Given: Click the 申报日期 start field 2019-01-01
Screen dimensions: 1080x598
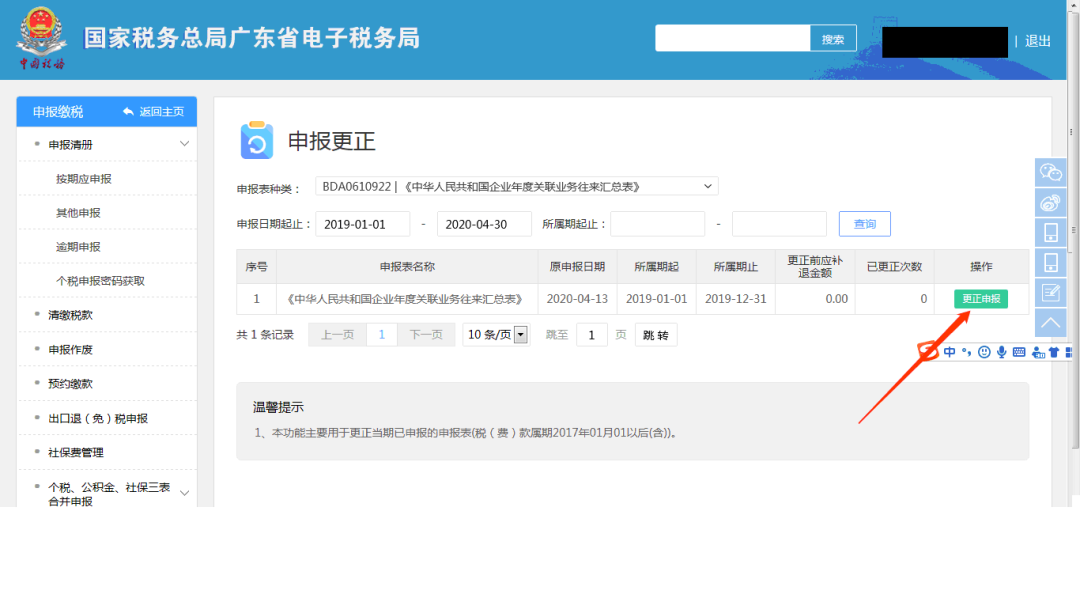Looking at the screenshot, I should coord(362,224).
